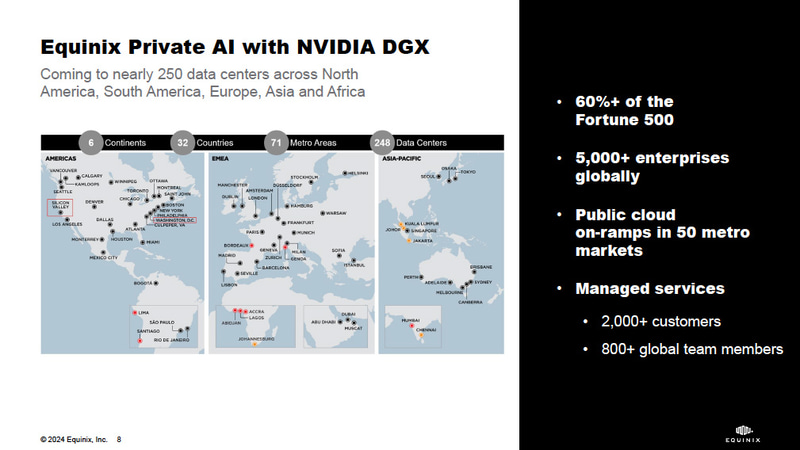Click the '© 2024 Equinix, Inc.' footer
This screenshot has height=450, width=800.
(x=74, y=439)
